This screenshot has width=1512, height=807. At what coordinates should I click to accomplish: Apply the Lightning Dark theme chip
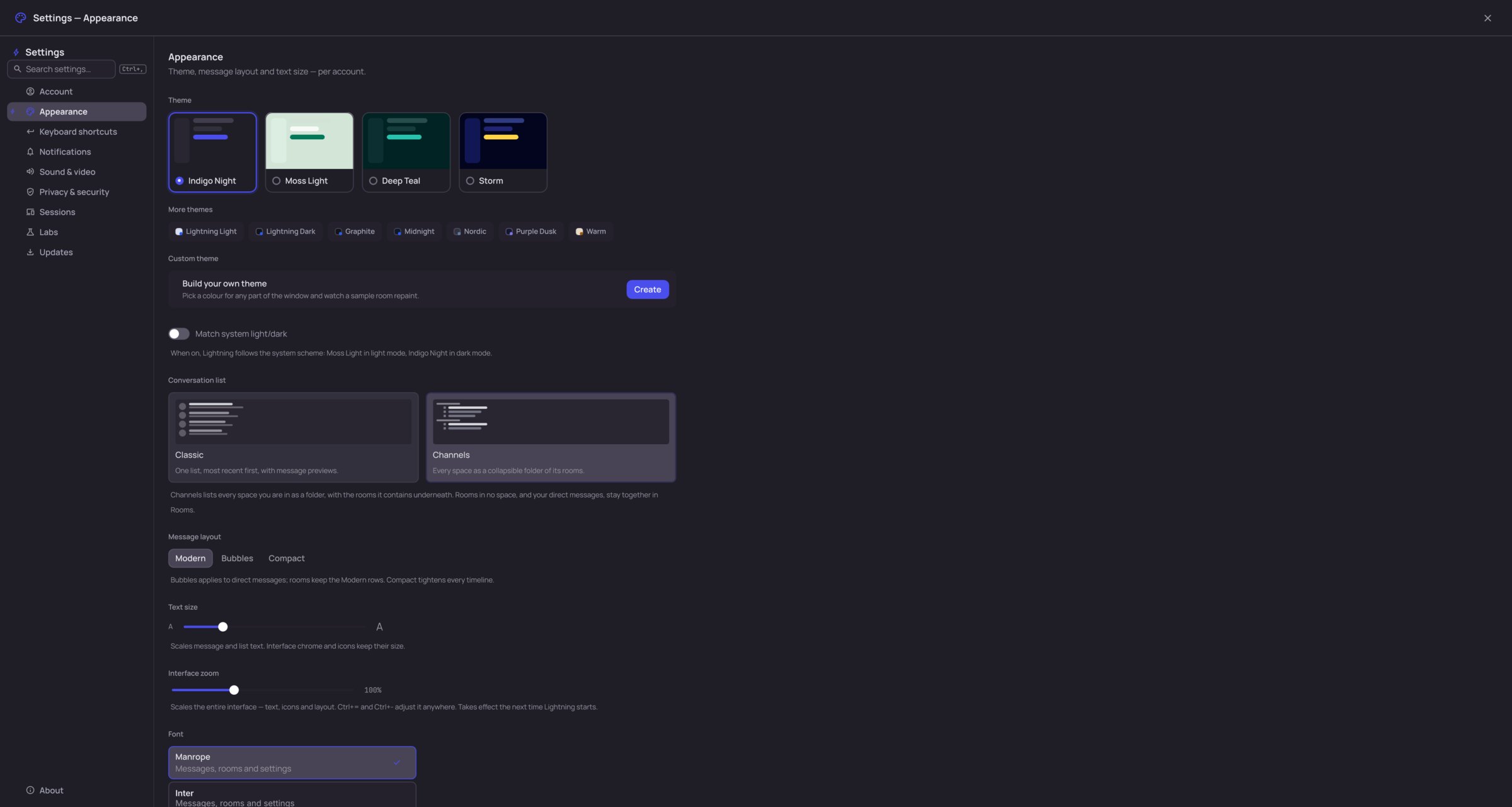[x=285, y=232]
